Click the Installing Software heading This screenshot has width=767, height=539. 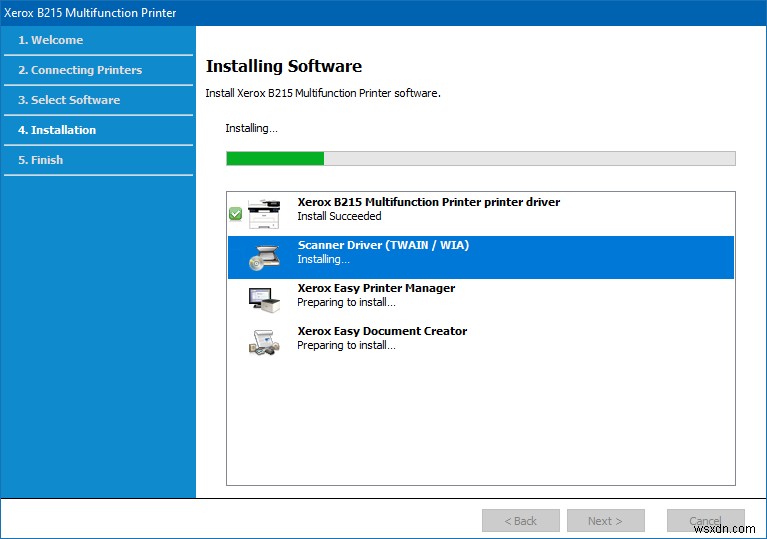283,67
